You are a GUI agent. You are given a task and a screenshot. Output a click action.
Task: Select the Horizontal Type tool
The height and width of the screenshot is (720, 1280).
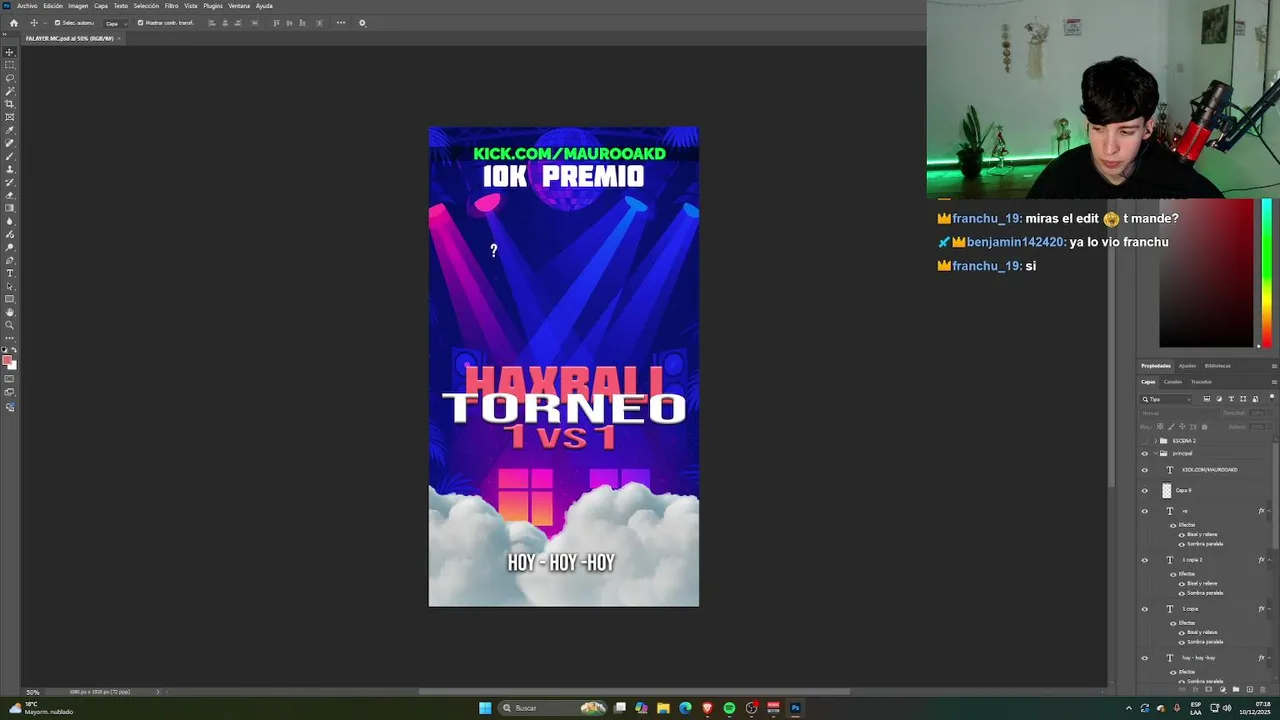[x=10, y=273]
